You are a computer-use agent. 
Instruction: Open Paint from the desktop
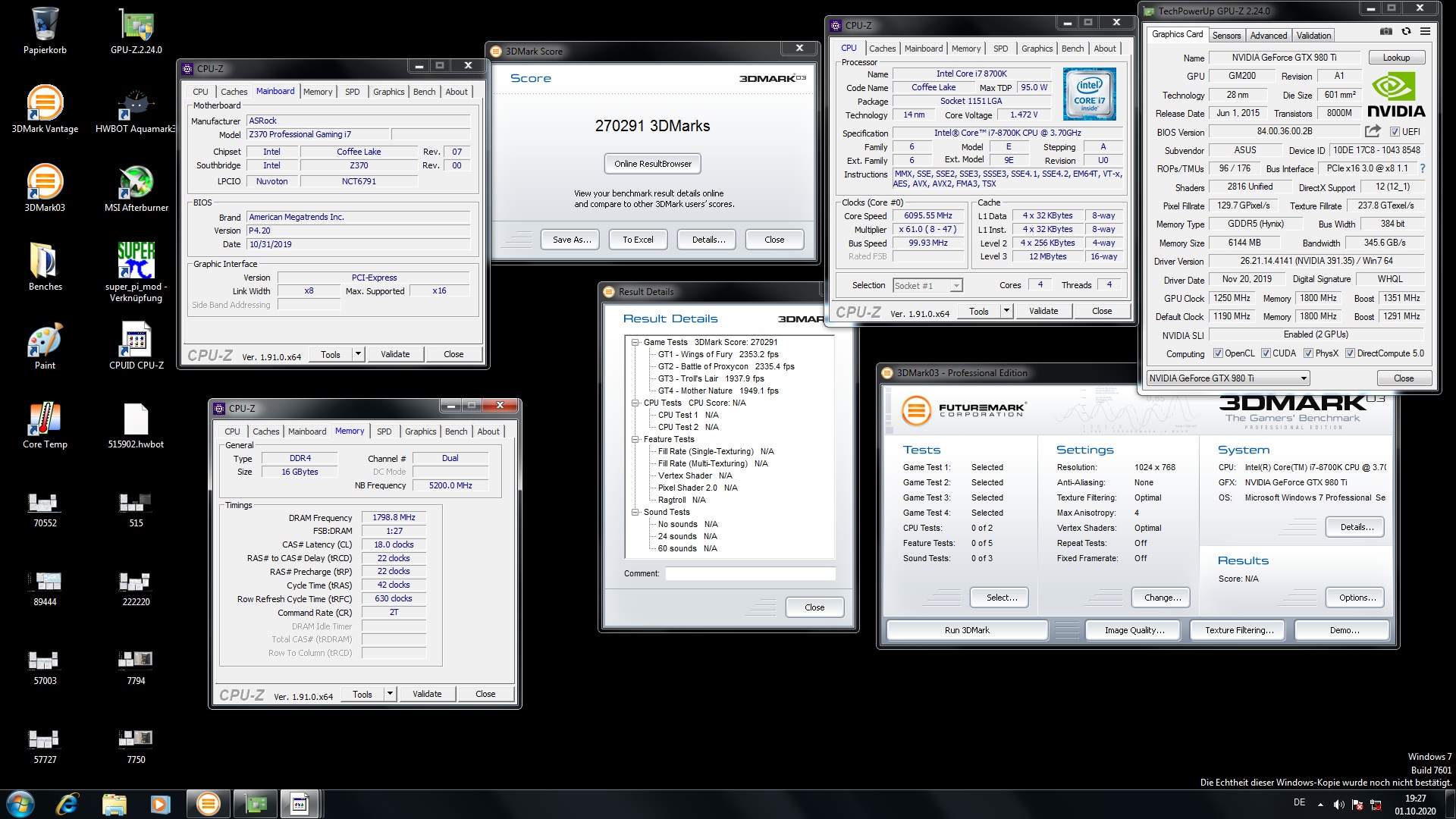[x=45, y=347]
